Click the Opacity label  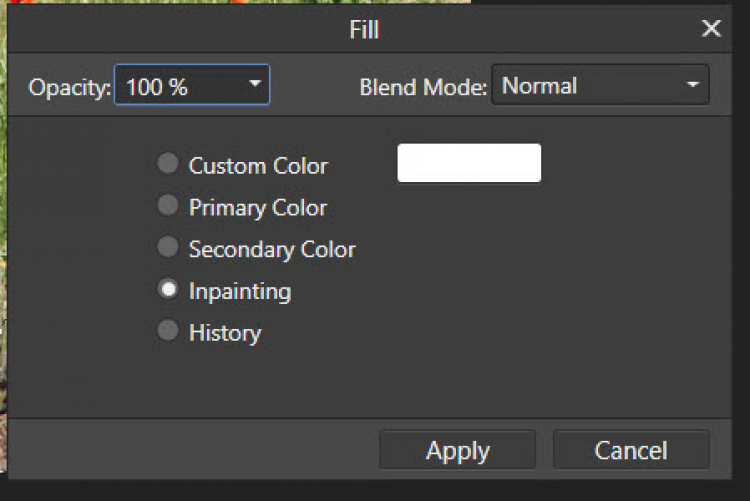tap(70, 88)
